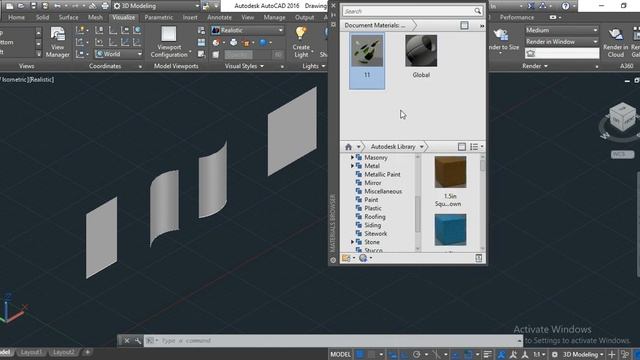Click the Create Material sphere icon at panel bottom
640x360 pixels.
362,258
